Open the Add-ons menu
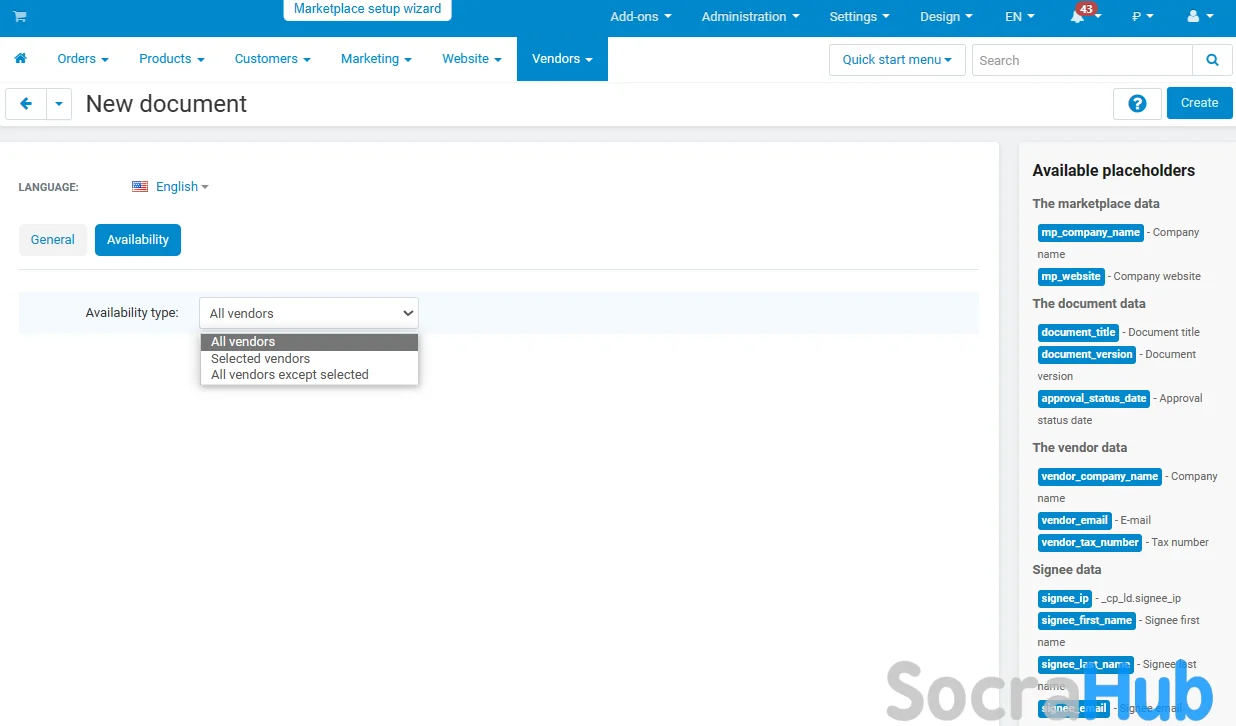 (640, 17)
